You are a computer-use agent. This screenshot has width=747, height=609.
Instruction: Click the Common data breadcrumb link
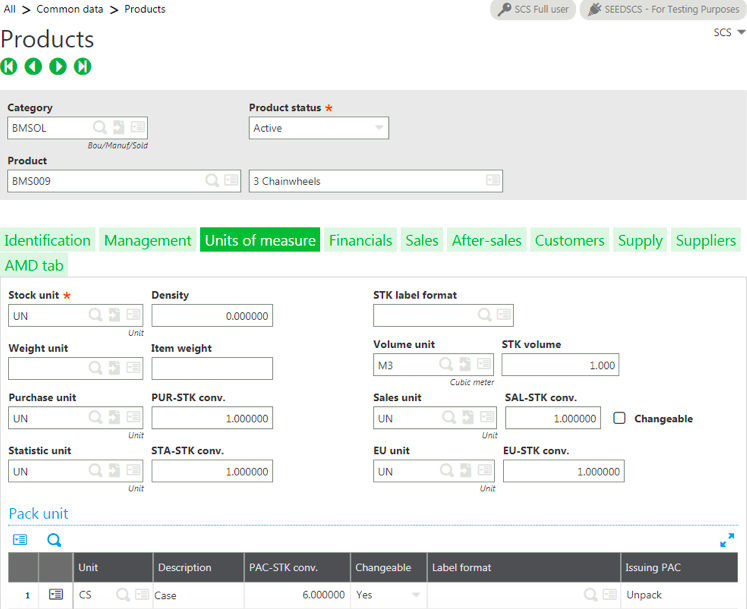tap(69, 9)
